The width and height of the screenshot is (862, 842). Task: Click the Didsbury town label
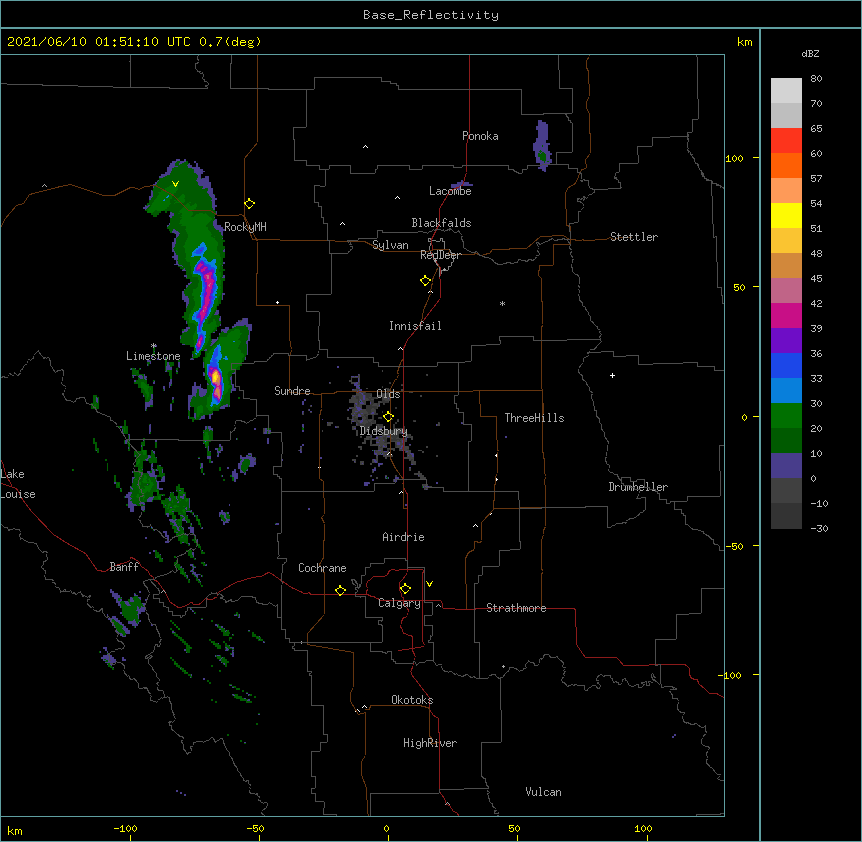(383, 431)
